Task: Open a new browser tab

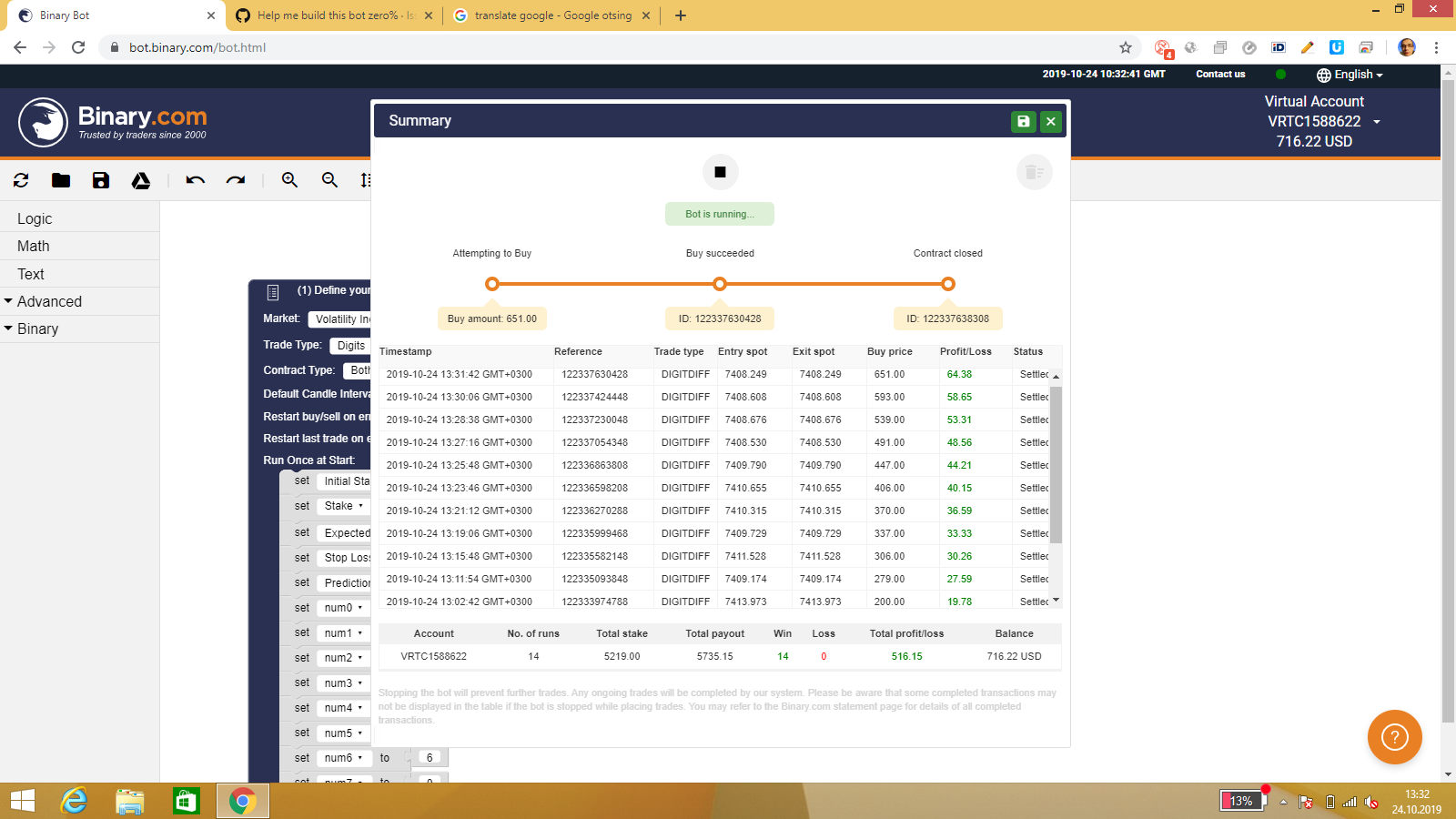Action: click(x=681, y=15)
